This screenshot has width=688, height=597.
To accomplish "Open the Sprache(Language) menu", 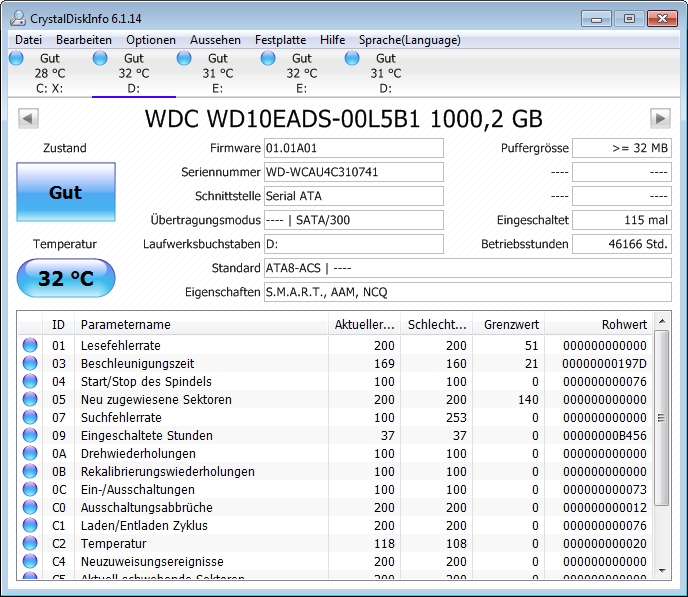I will coord(410,40).
